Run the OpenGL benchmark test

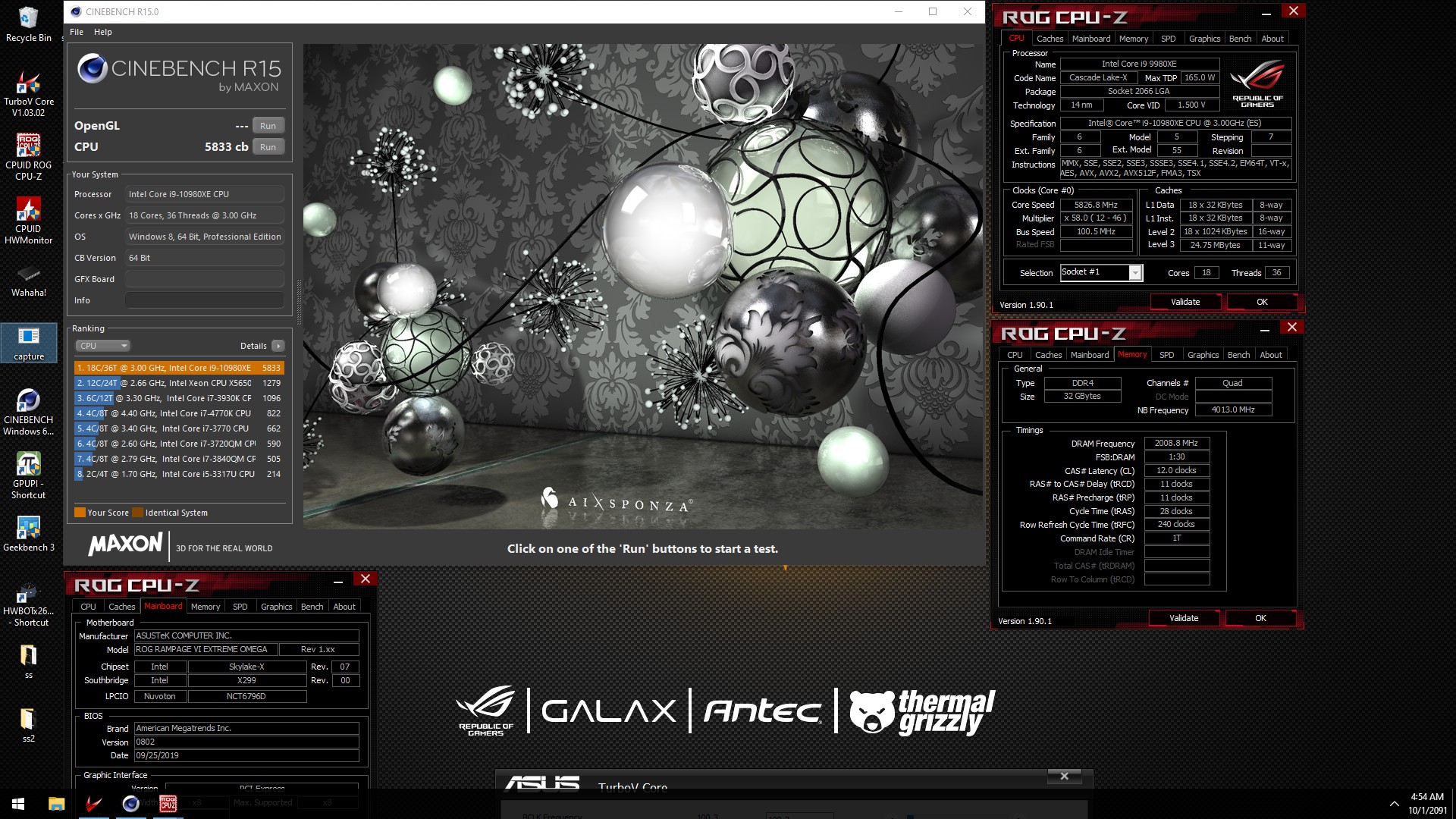pyautogui.click(x=268, y=126)
